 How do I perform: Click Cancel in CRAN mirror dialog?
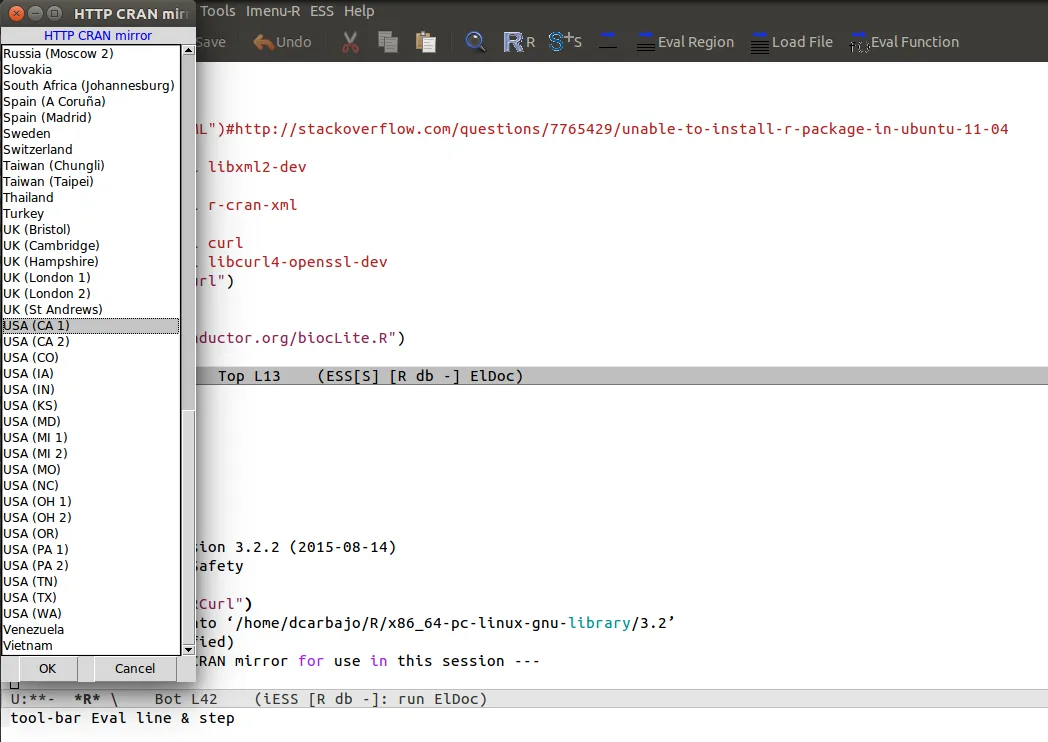[135, 668]
